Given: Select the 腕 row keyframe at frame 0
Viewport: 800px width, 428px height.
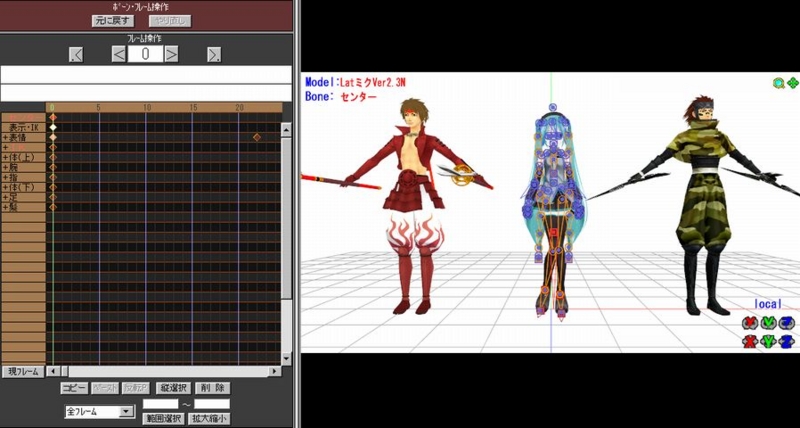Looking at the screenshot, I should (53, 167).
